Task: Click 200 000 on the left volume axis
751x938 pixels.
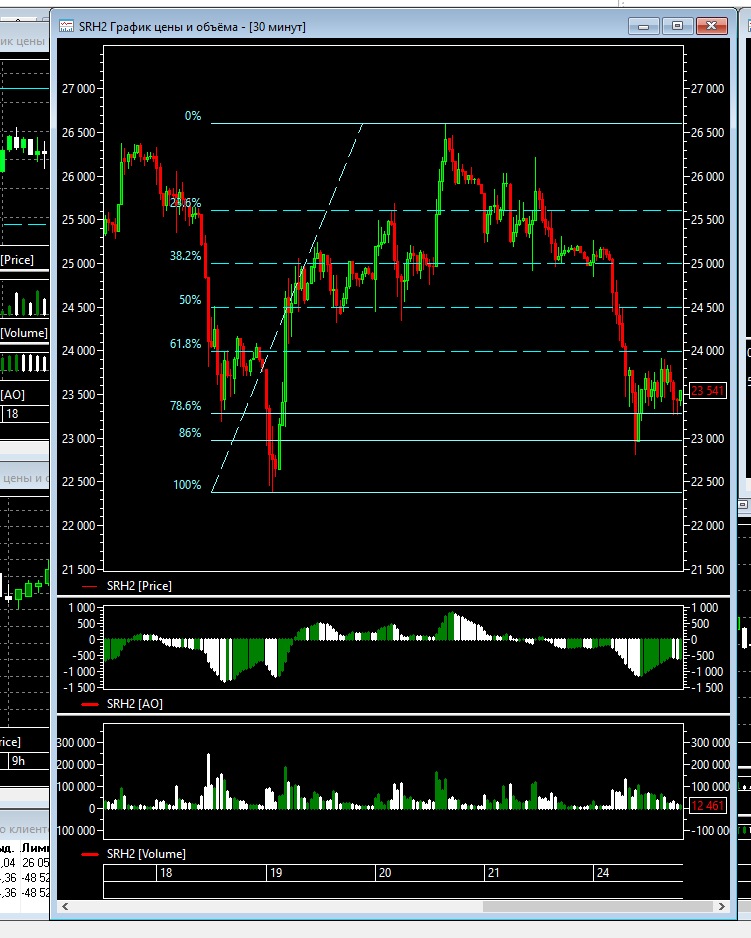Action: coord(77,765)
